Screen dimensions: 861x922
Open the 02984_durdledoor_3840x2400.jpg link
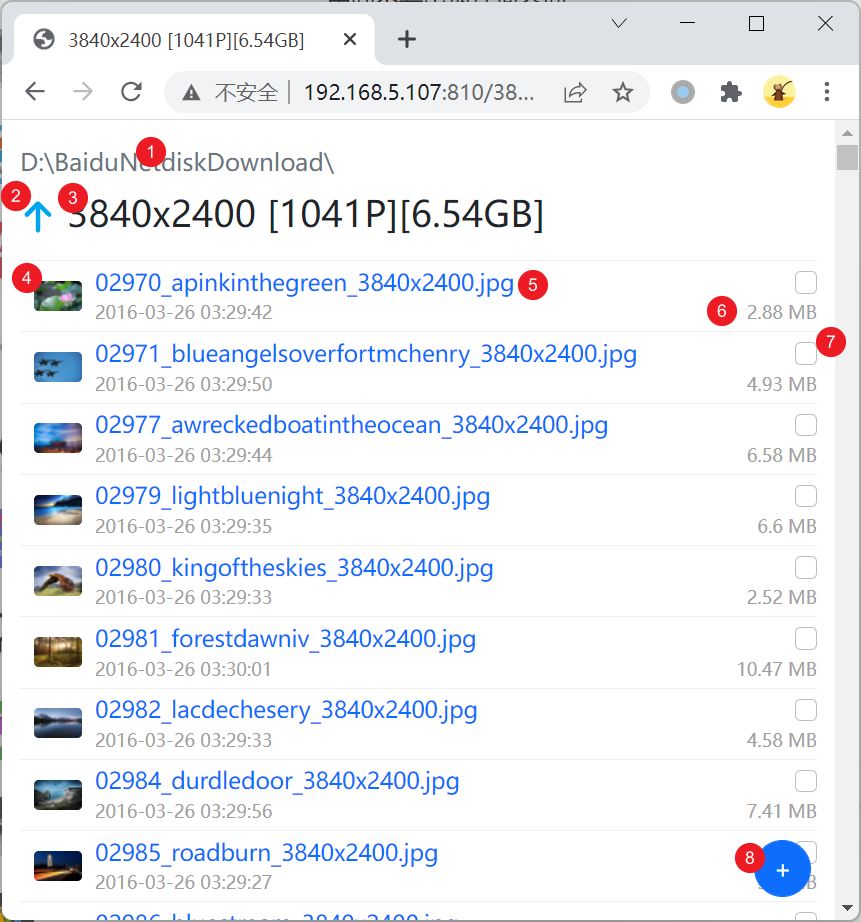tap(277, 781)
